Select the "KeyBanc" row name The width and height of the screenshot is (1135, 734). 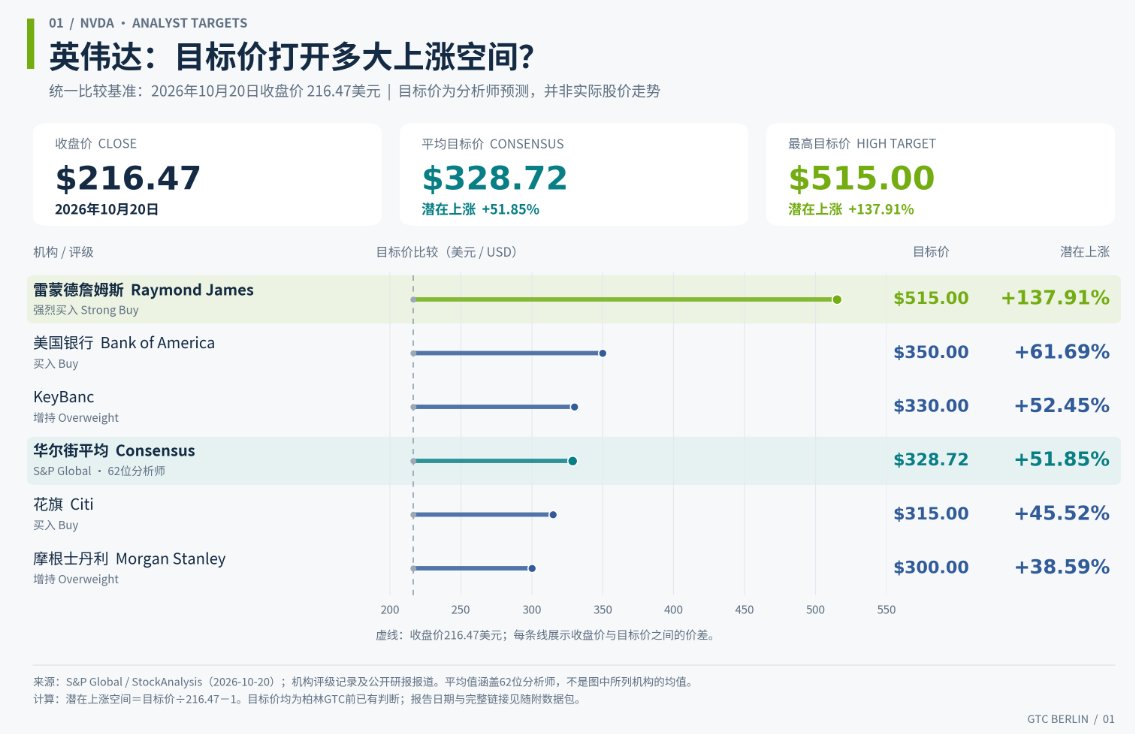point(64,397)
